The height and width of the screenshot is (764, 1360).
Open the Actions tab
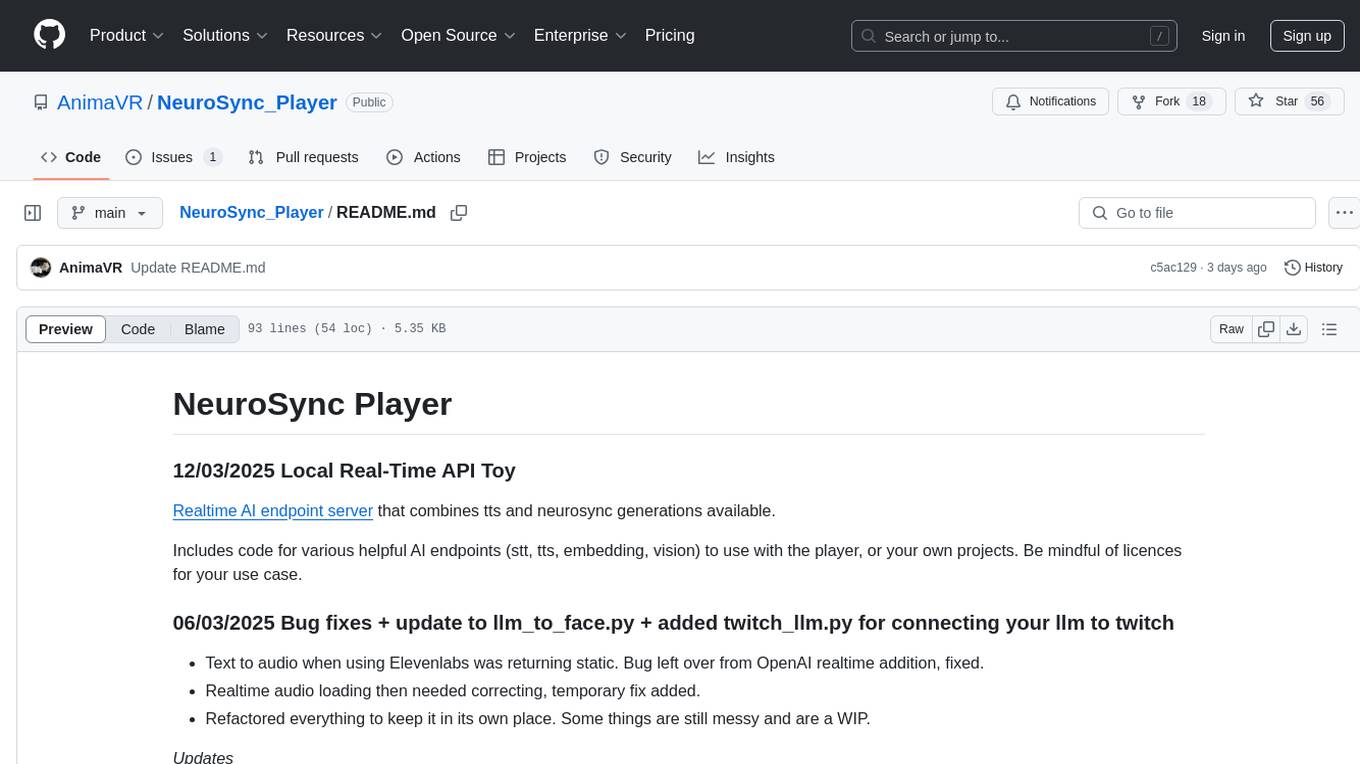click(x=423, y=157)
